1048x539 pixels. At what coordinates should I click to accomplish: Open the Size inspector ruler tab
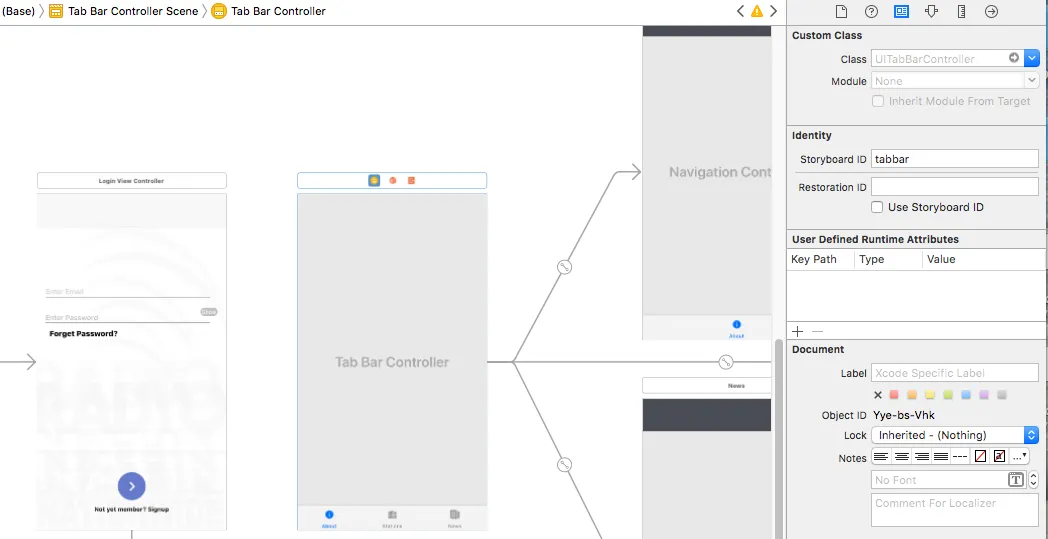click(962, 11)
